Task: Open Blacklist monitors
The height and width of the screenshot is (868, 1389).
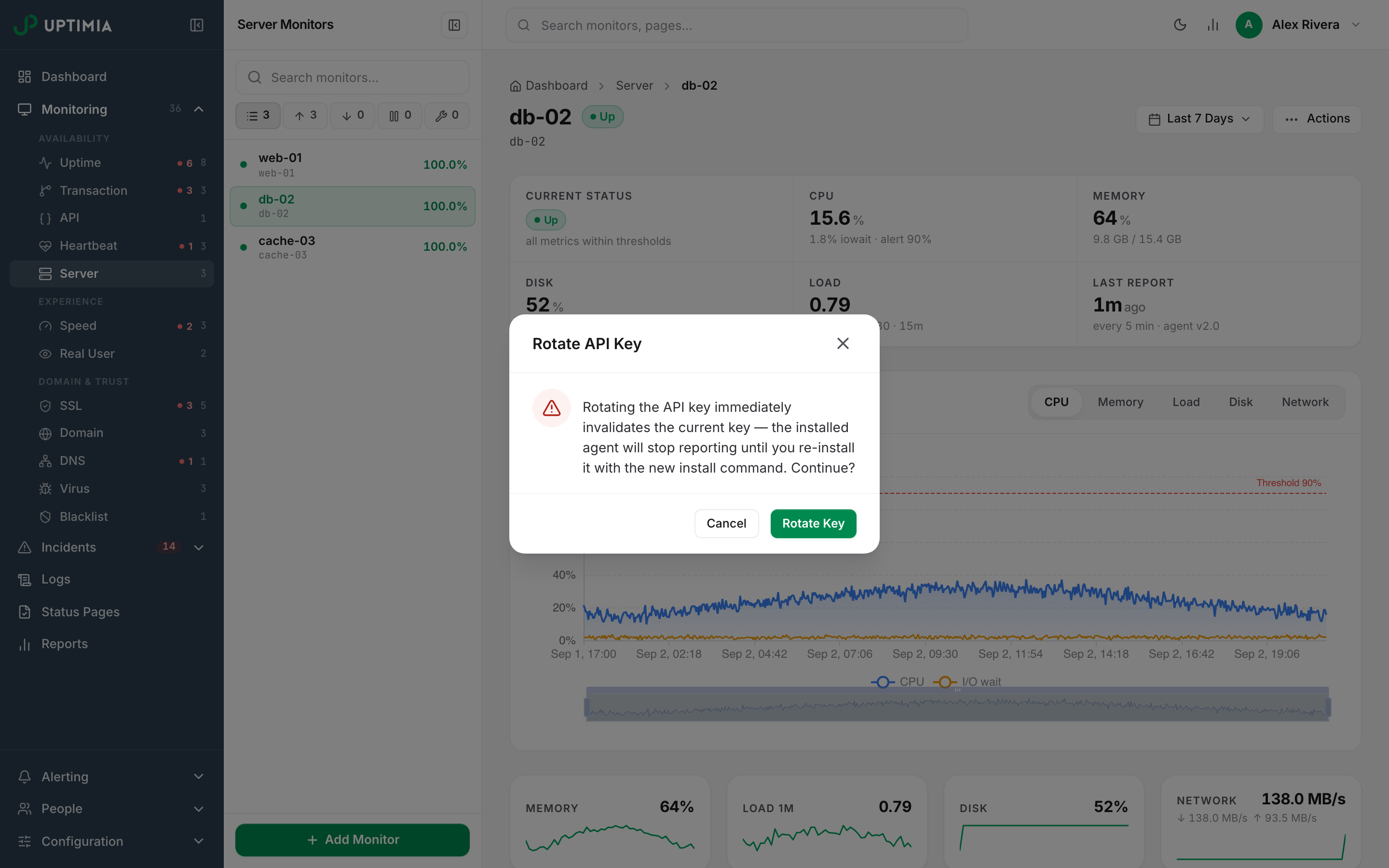Action: coord(112,516)
